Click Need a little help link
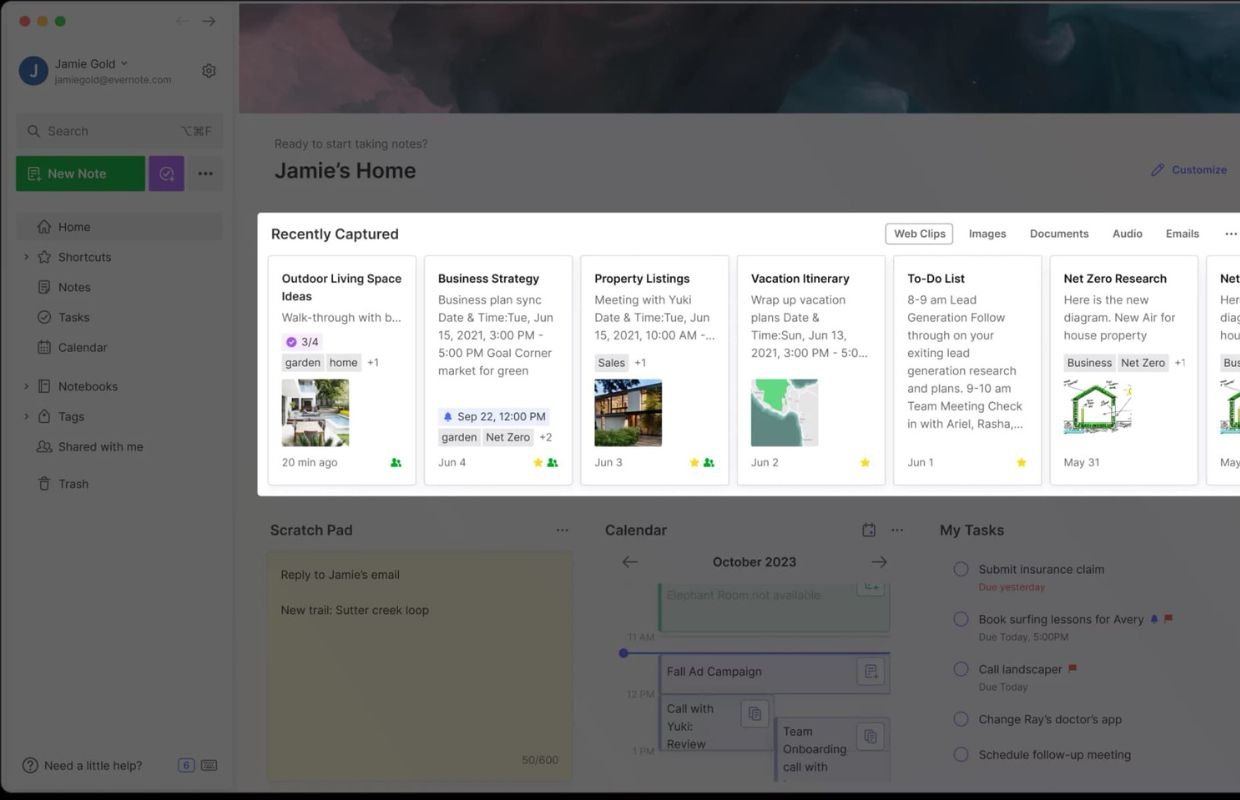Image resolution: width=1240 pixels, height=800 pixels. [82, 766]
